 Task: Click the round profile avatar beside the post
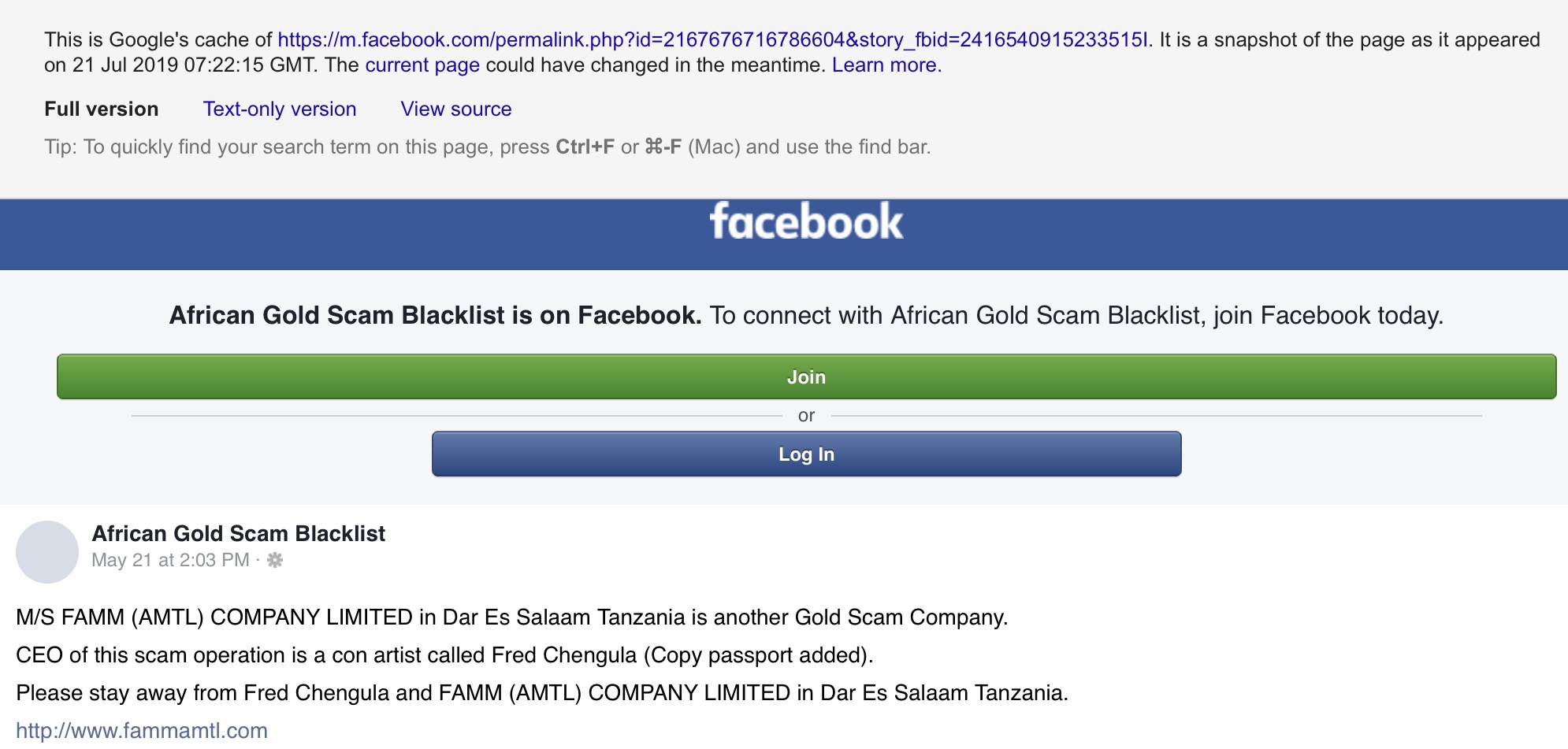[47, 551]
